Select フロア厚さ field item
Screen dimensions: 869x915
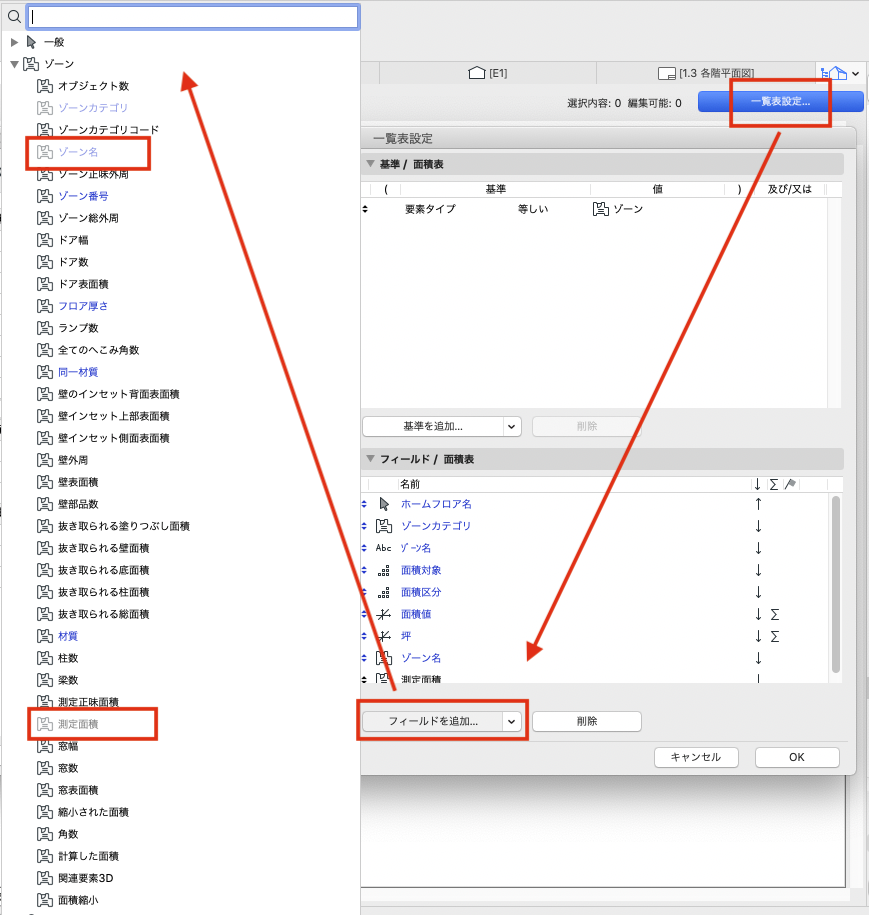pos(83,306)
